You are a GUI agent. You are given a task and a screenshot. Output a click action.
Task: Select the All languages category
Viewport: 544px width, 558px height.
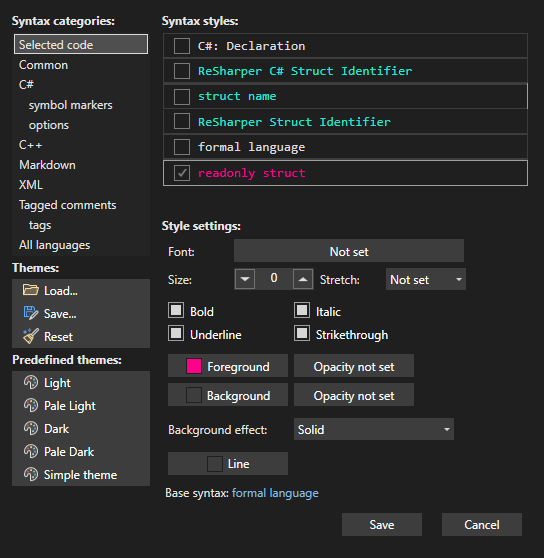coord(81,245)
